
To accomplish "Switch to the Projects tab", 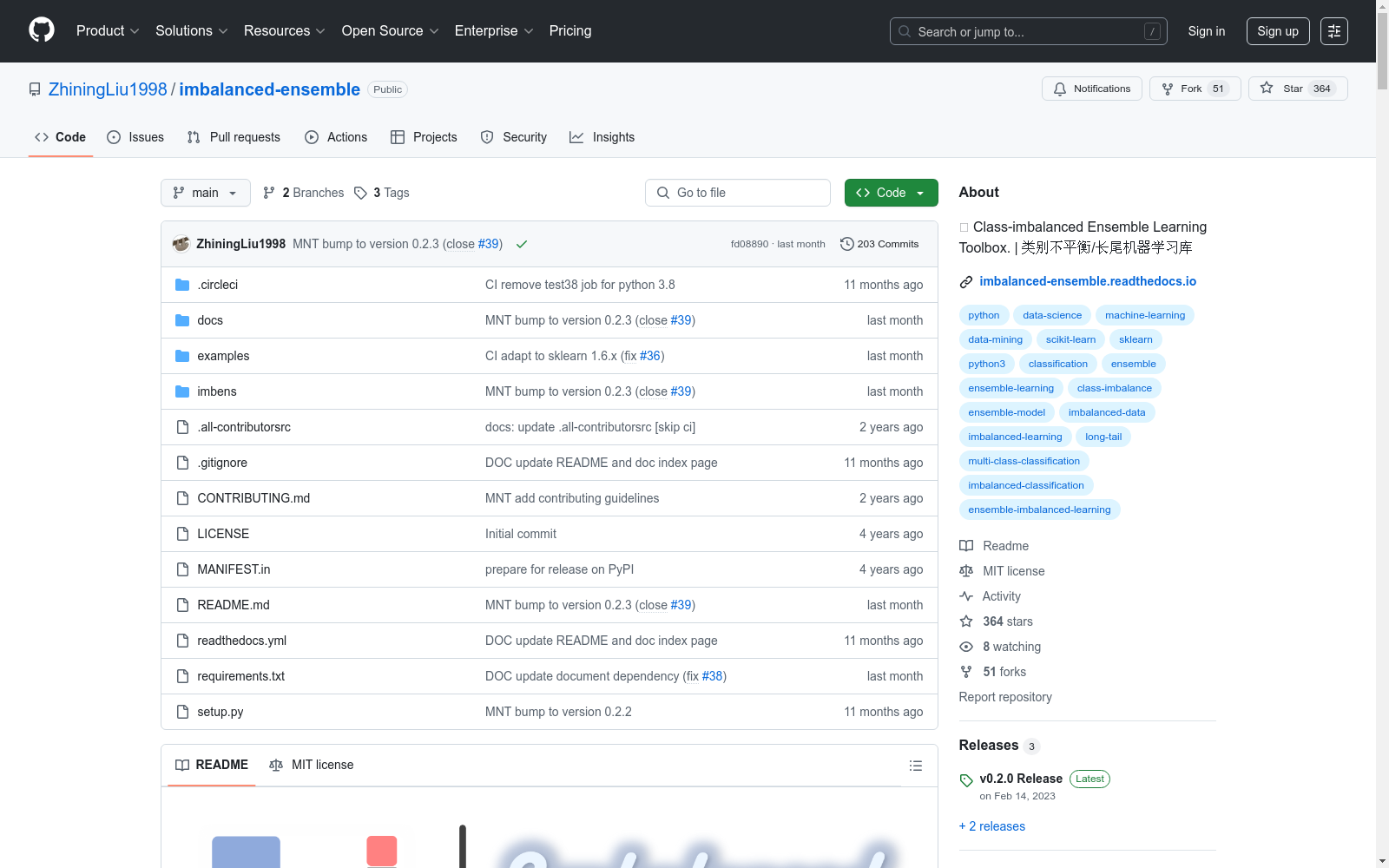I will pyautogui.click(x=424, y=137).
